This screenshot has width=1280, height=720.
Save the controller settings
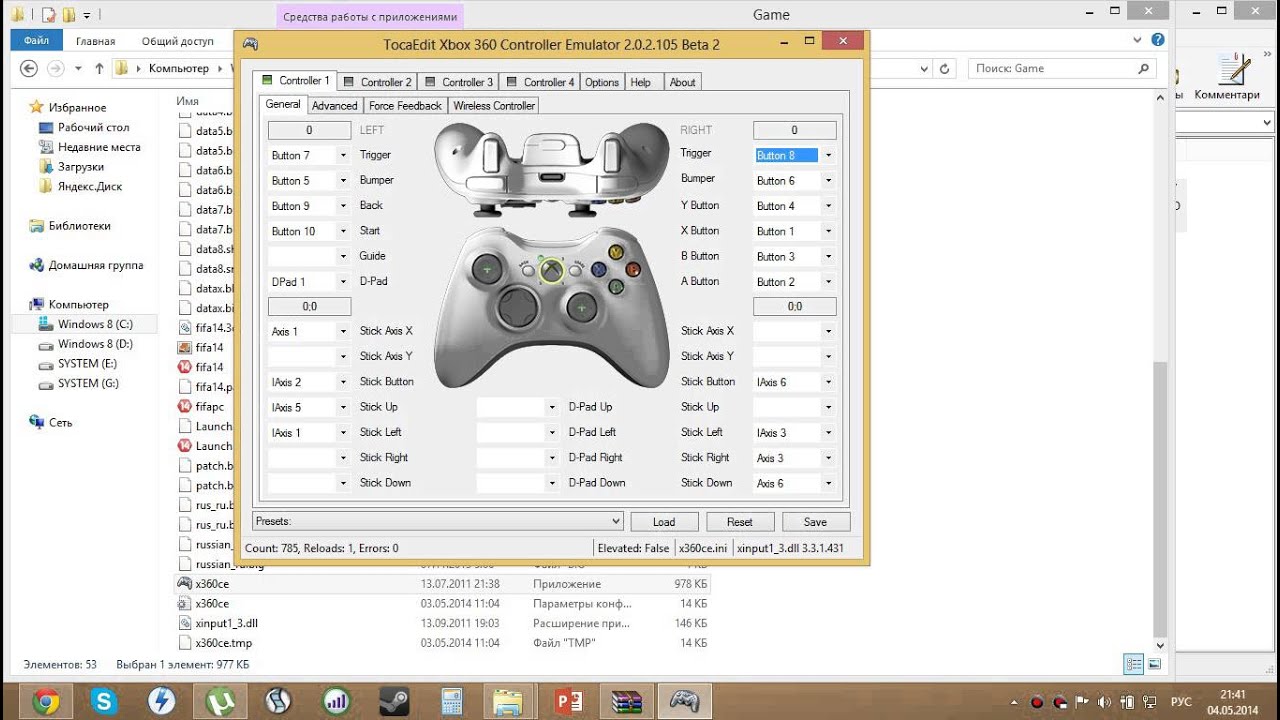click(816, 522)
